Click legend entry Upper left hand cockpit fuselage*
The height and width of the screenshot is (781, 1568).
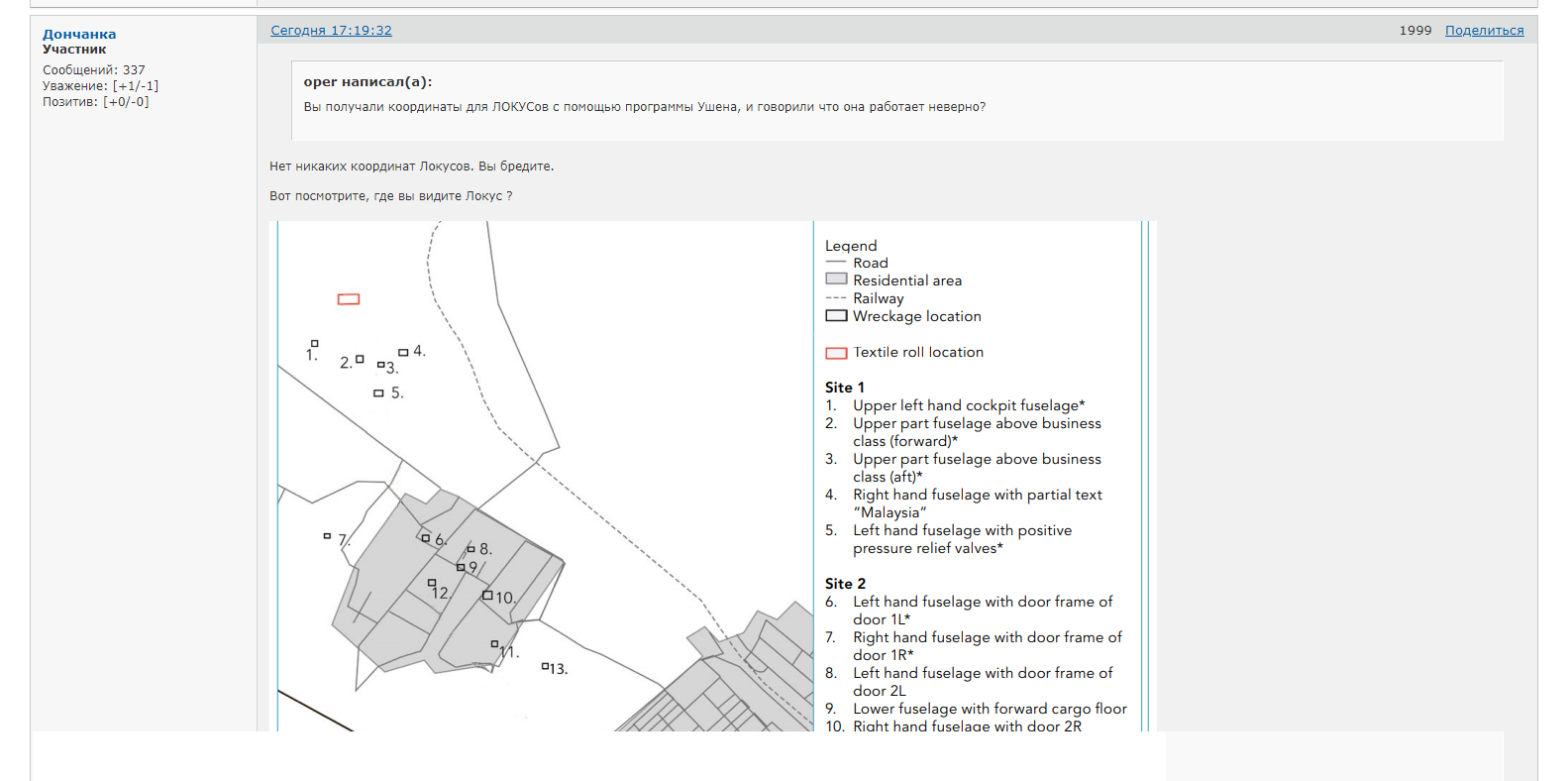[969, 405]
